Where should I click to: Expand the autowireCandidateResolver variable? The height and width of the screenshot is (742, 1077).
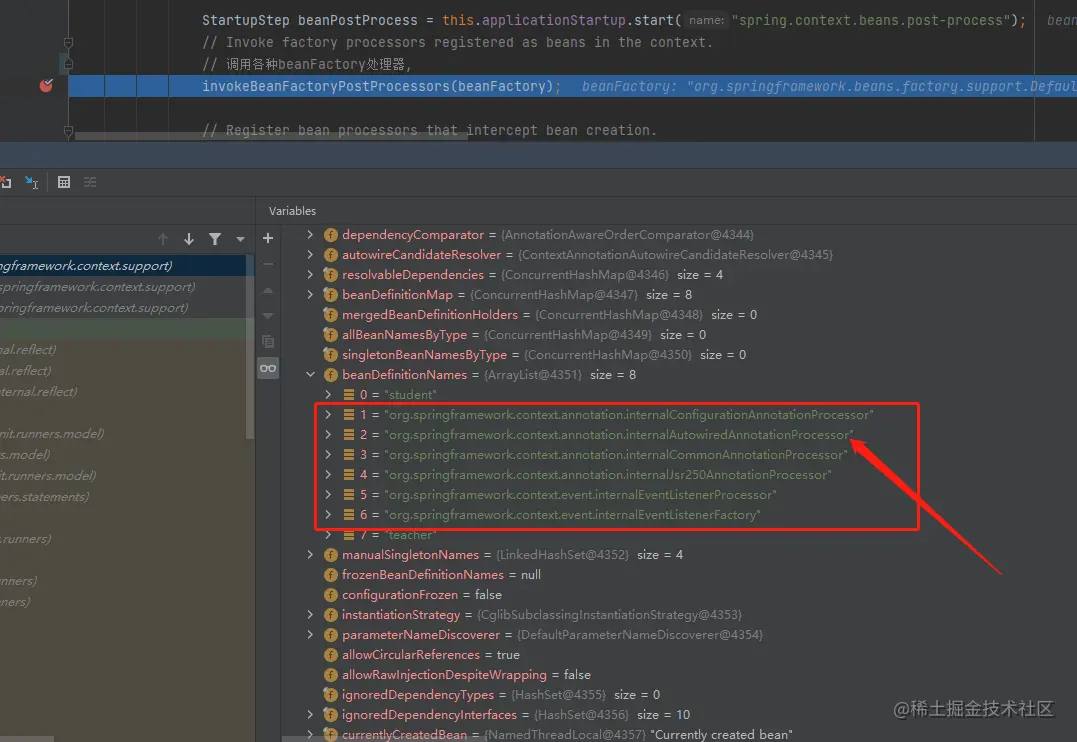pyautogui.click(x=310, y=255)
